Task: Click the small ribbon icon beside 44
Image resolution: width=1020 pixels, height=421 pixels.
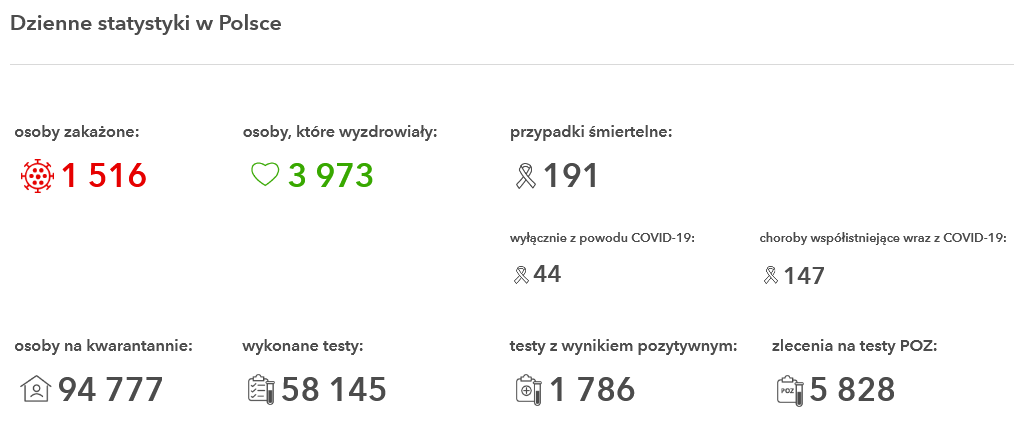Action: click(521, 275)
